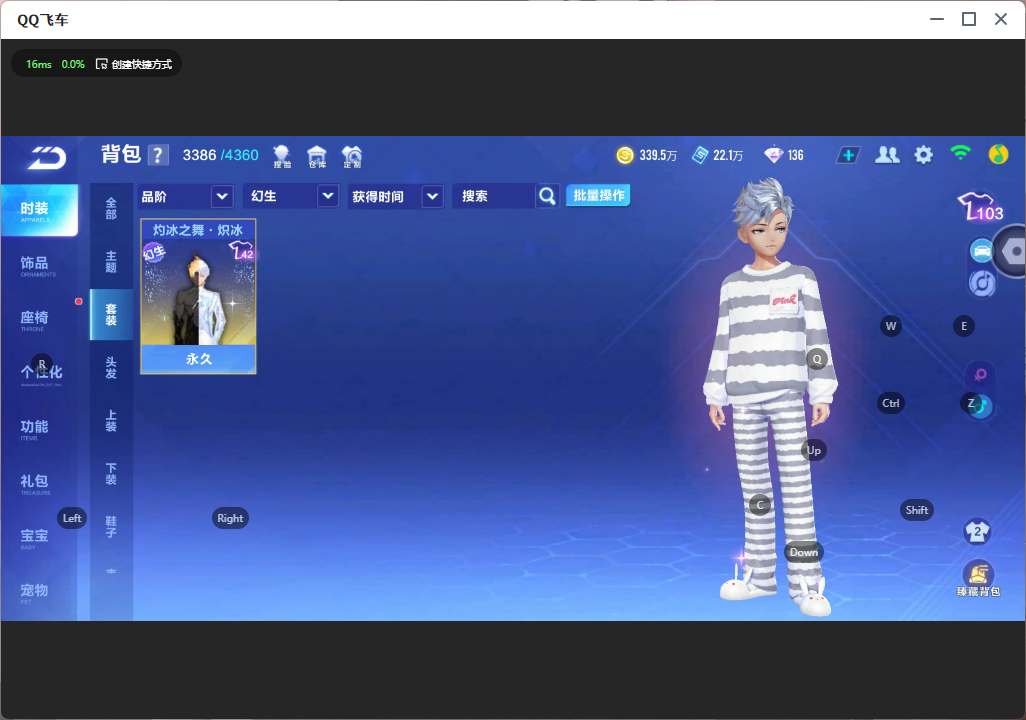Show the 主题 theme subcategory
The width and height of the screenshot is (1026, 720).
tap(111, 262)
